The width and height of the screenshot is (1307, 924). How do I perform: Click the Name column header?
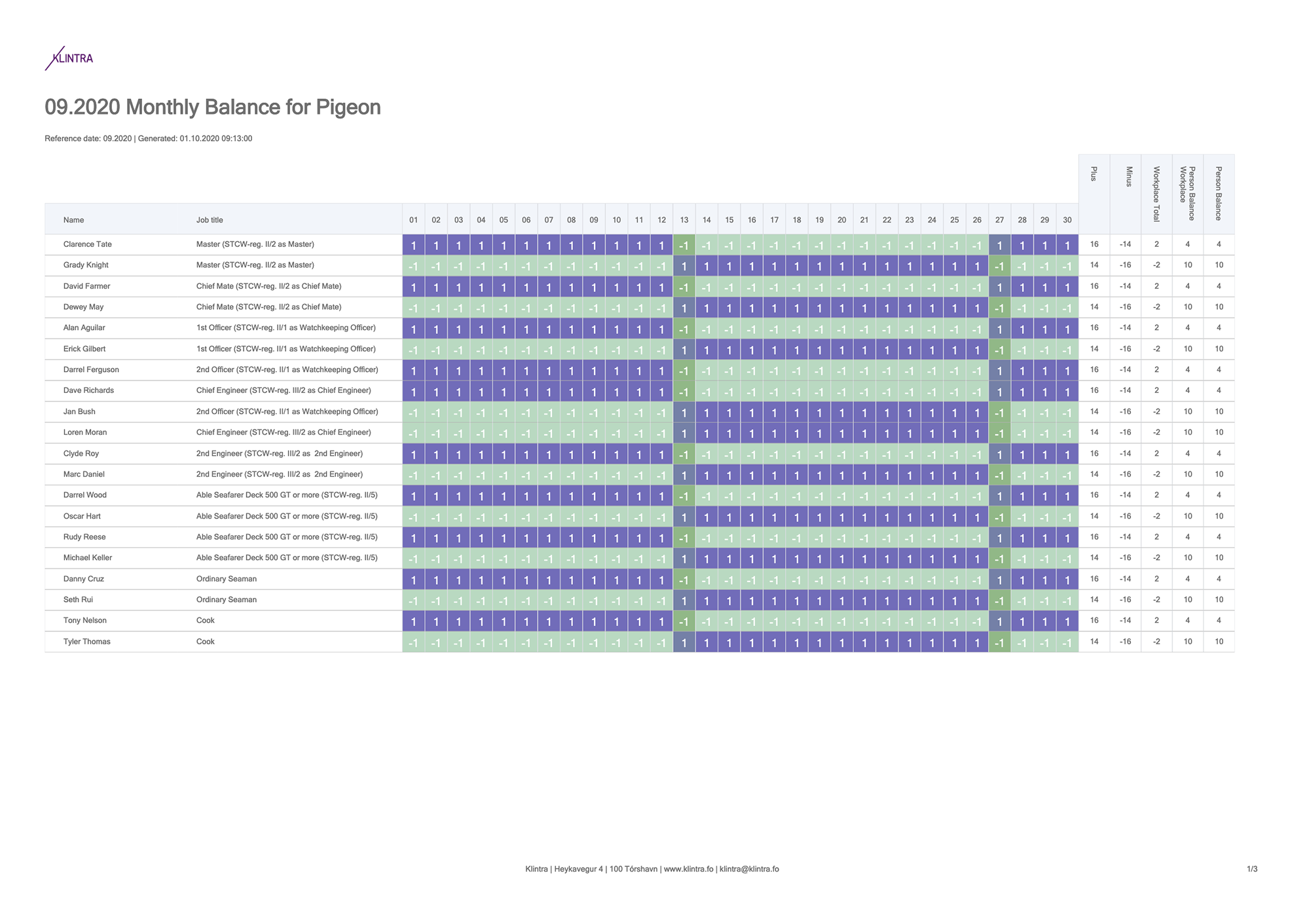73,220
